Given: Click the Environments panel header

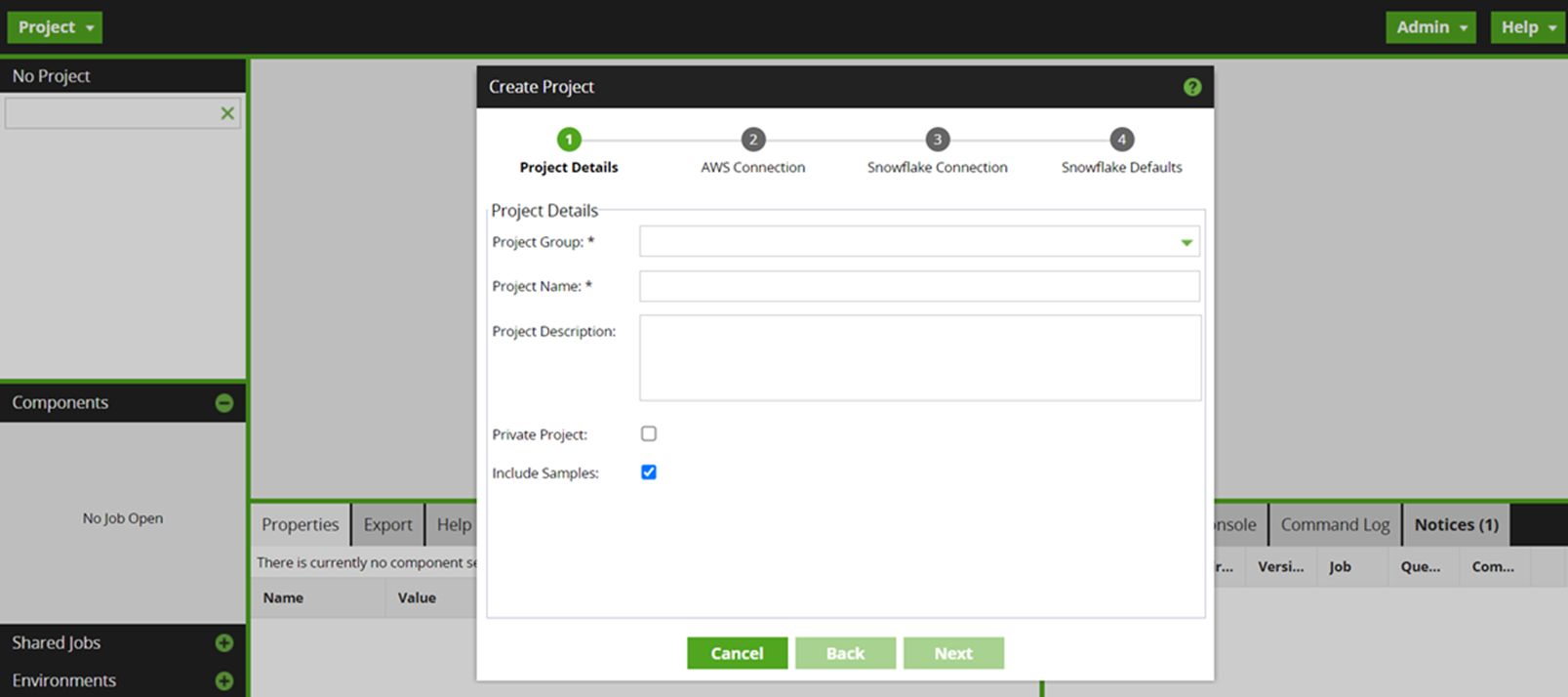Looking at the screenshot, I should point(123,680).
